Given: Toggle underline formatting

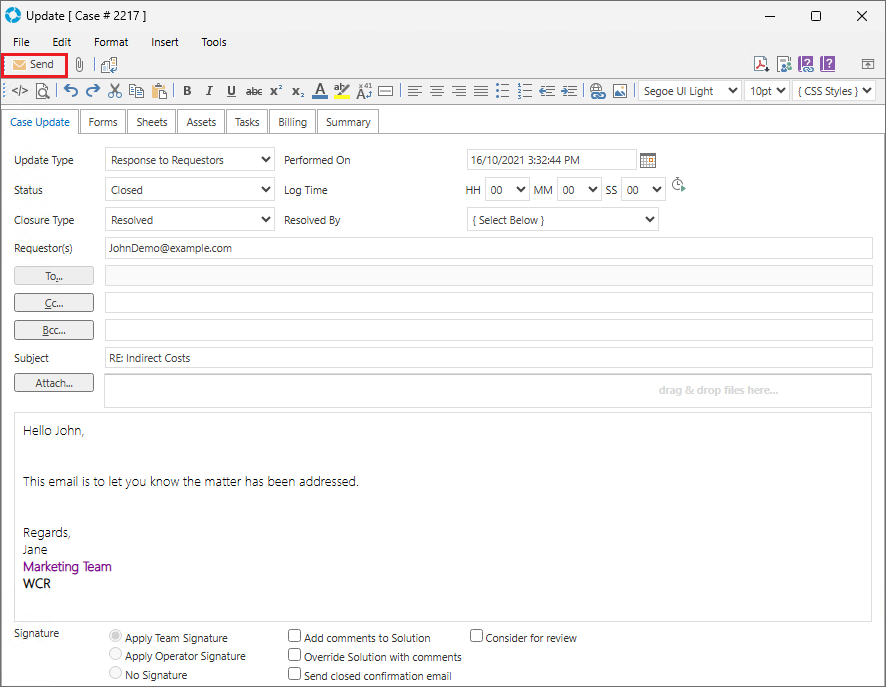Looking at the screenshot, I should point(231,91).
